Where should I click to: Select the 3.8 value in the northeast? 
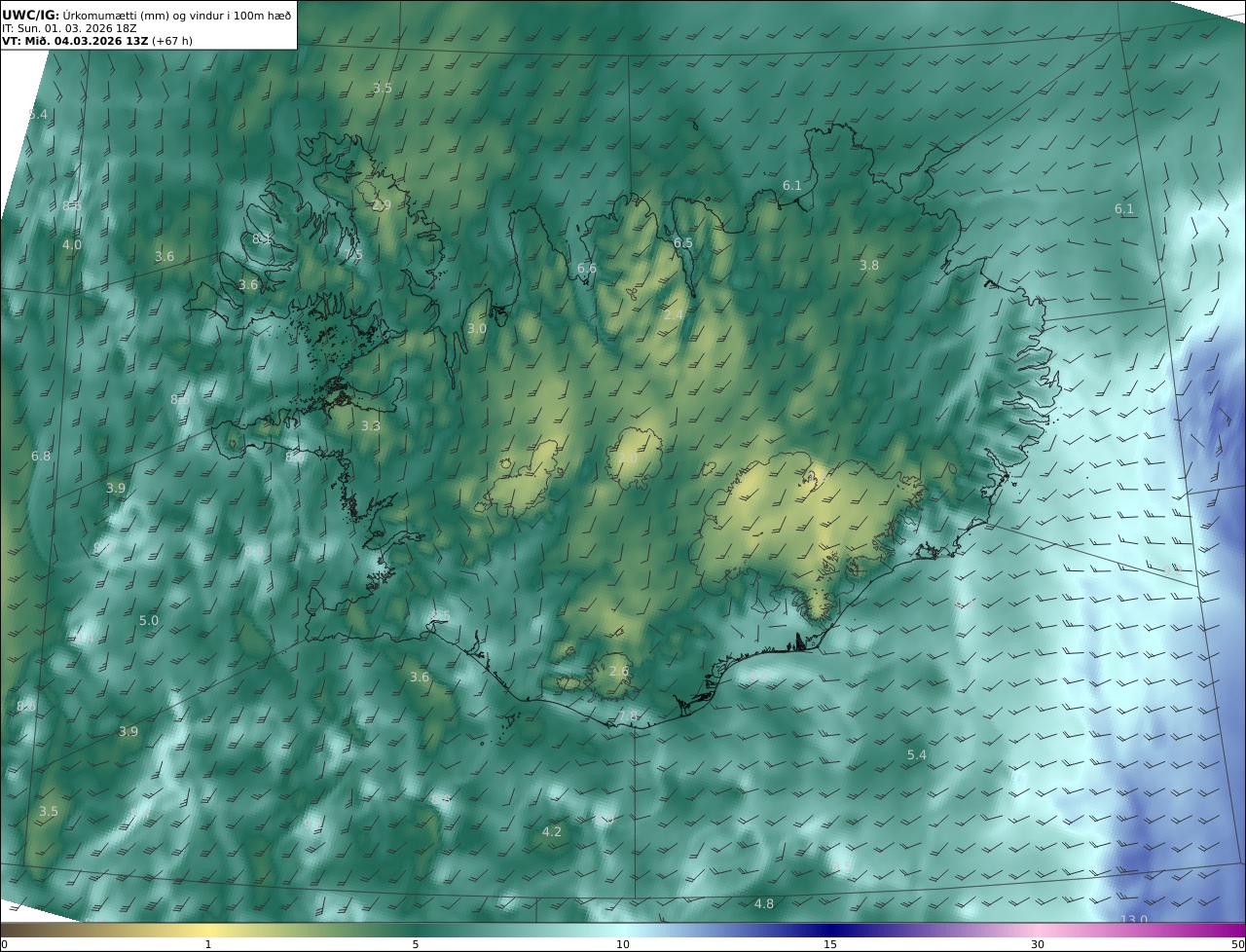click(x=869, y=266)
